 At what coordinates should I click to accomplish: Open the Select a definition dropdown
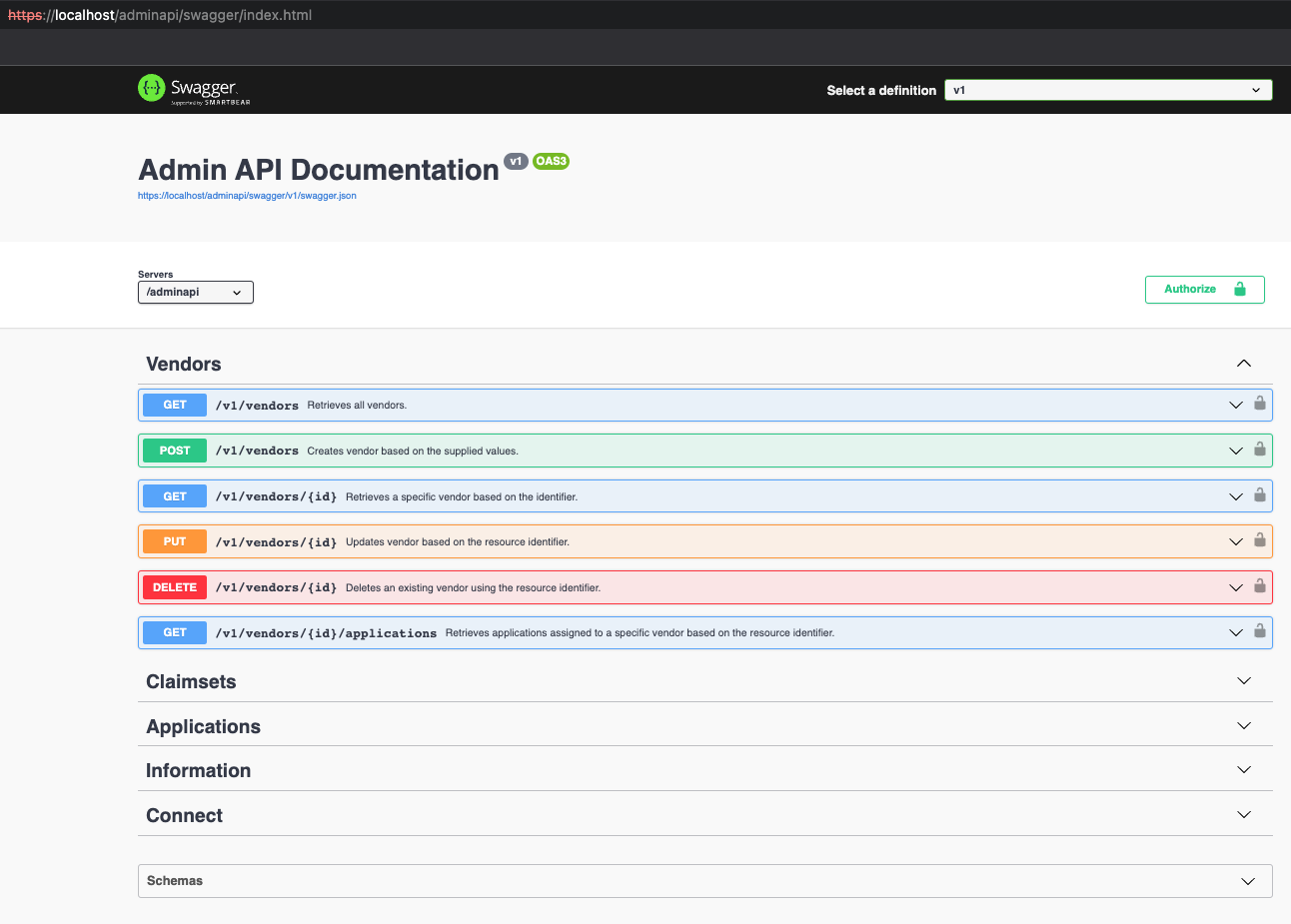1108,90
